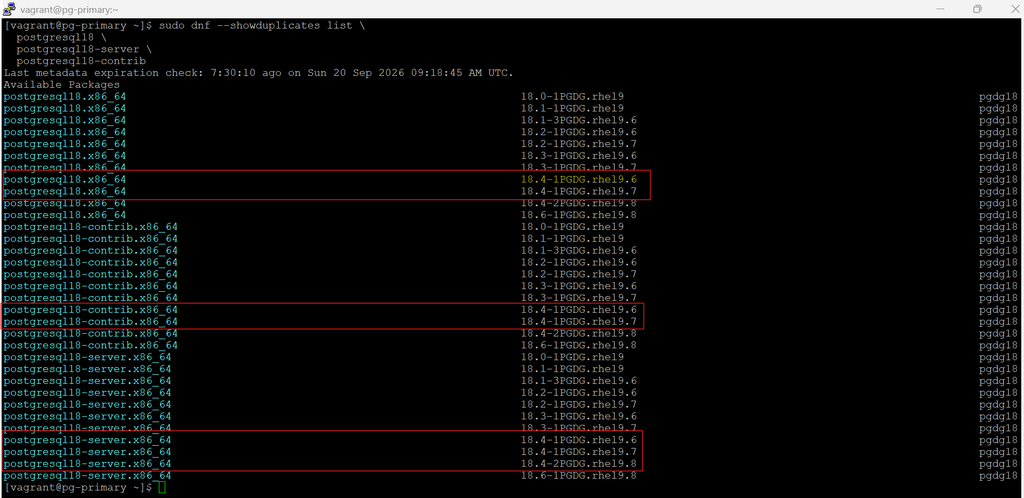The height and width of the screenshot is (498, 1024).
Task: Click pgdg18 repo on postgresql18 18.0 row
Action: tap(999, 97)
